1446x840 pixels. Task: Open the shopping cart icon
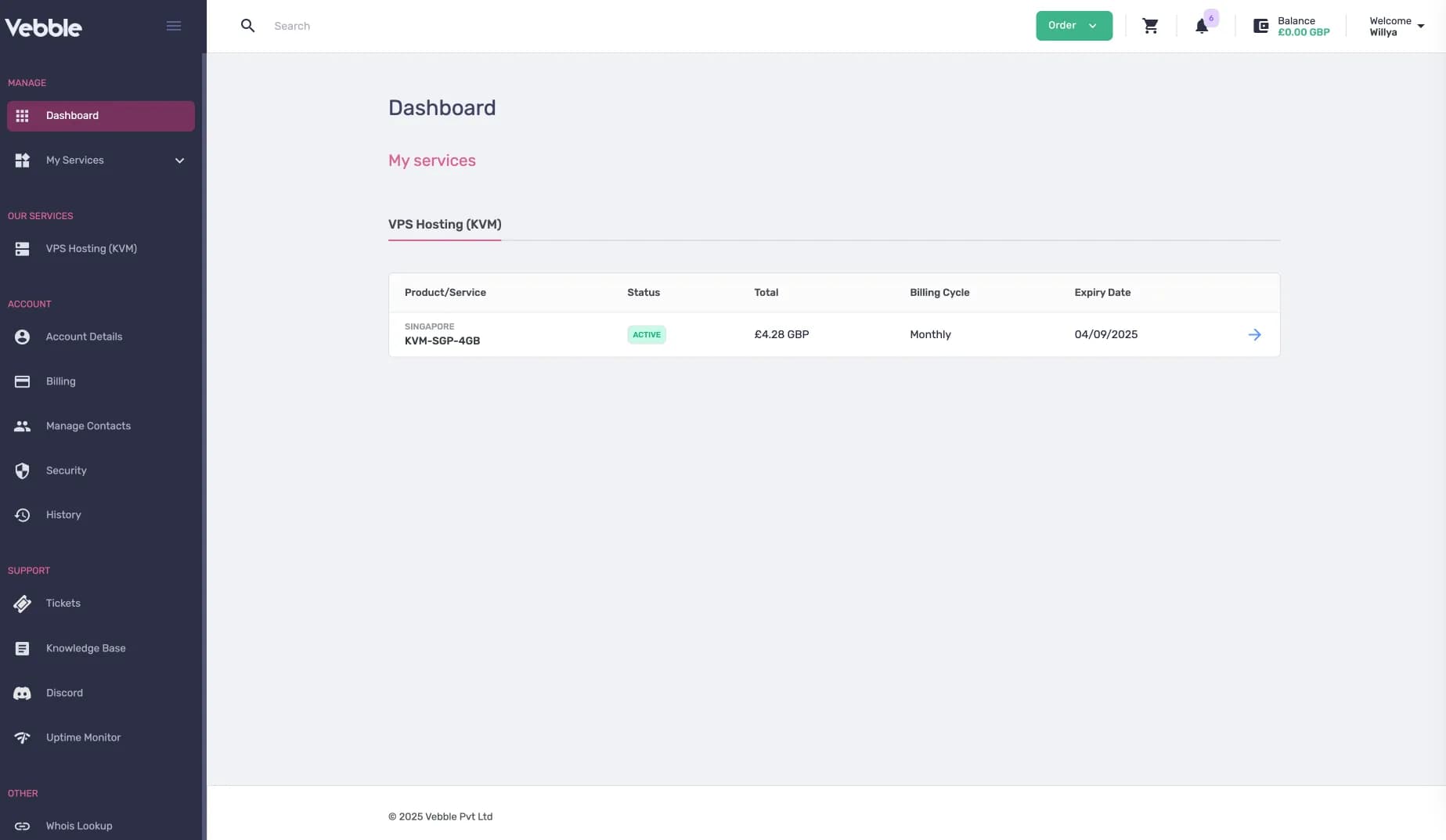coord(1150,26)
